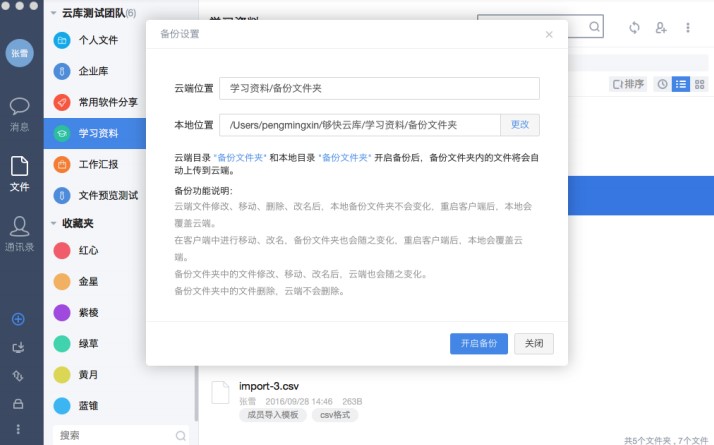Click the clock history icon
The height and width of the screenshot is (445, 714).
pyautogui.click(x=663, y=84)
